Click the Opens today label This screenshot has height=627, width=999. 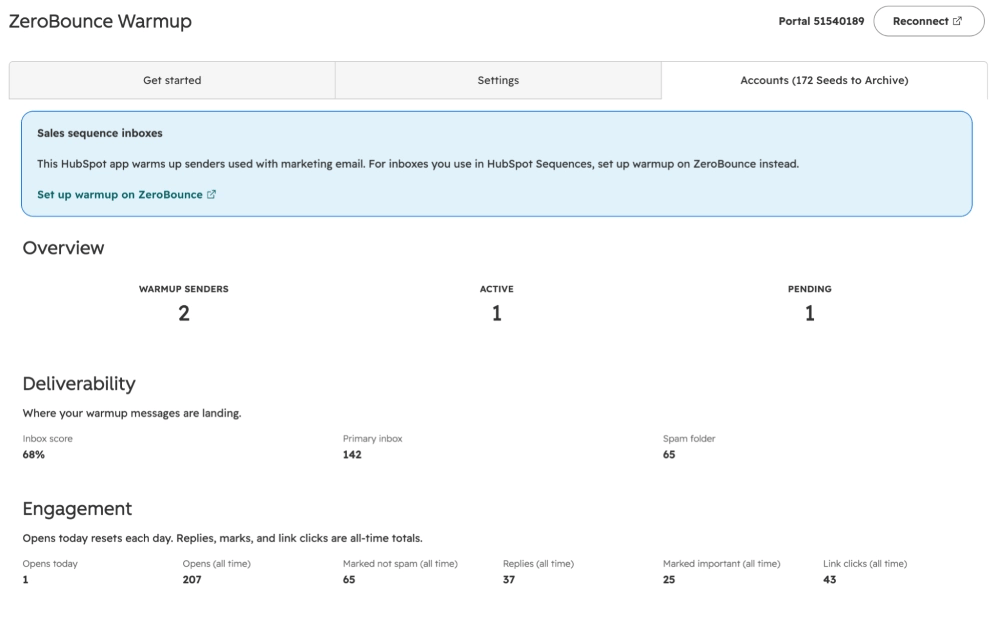[50, 564]
